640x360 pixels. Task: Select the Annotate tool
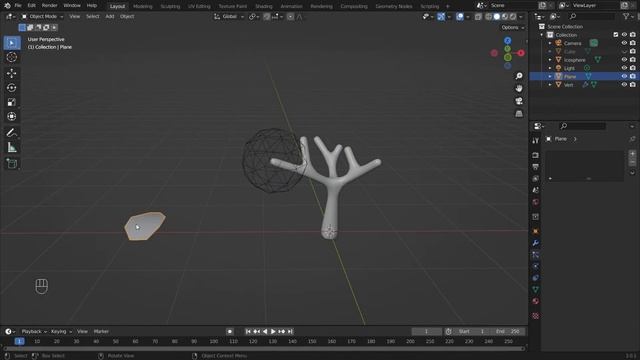[x=12, y=133]
